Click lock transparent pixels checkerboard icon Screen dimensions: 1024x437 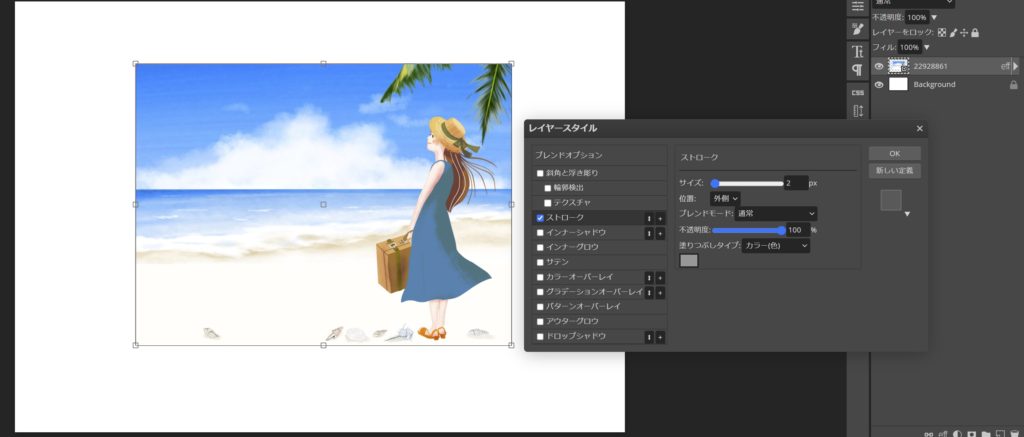[941, 32]
